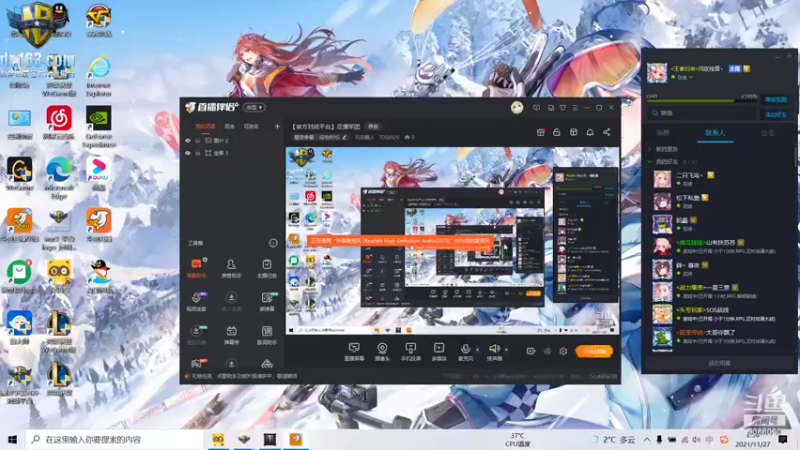Click the edit button beside the room title
Screen dimensions: 800x450
pyautogui.click(x=373, y=127)
